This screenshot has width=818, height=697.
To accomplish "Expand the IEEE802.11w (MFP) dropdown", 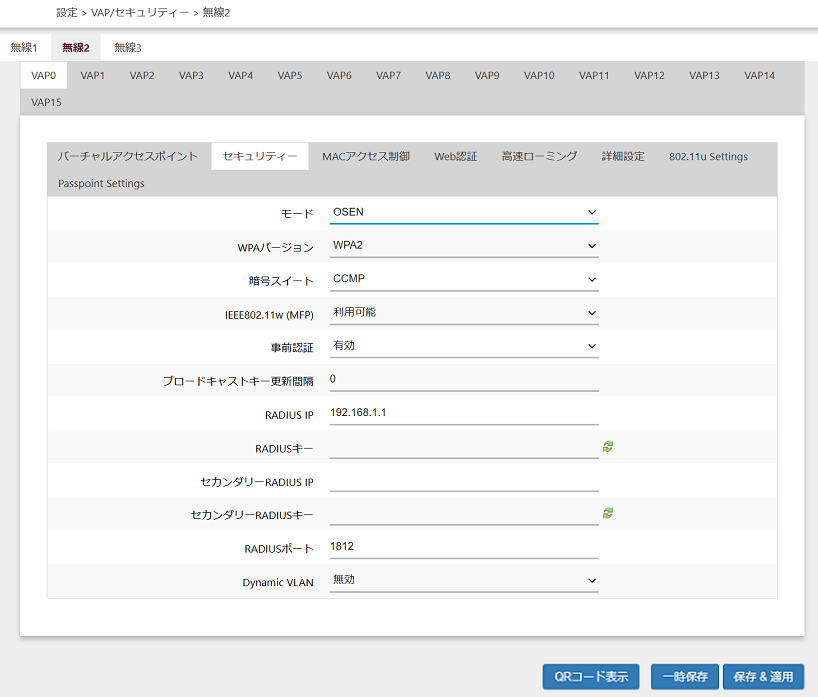I will (463, 313).
